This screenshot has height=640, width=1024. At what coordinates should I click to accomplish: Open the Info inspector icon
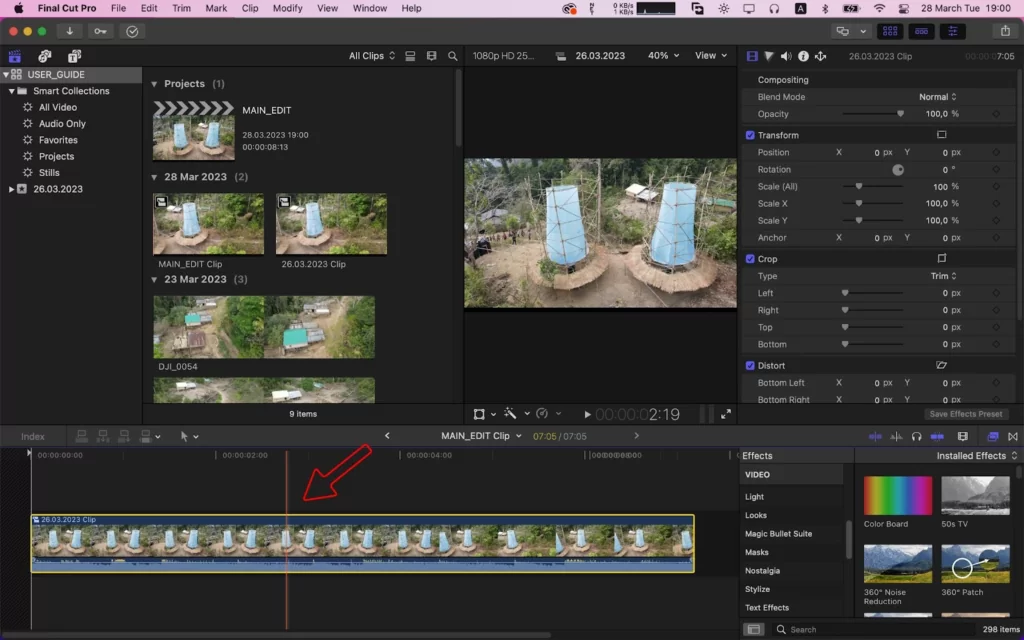pyautogui.click(x=803, y=56)
